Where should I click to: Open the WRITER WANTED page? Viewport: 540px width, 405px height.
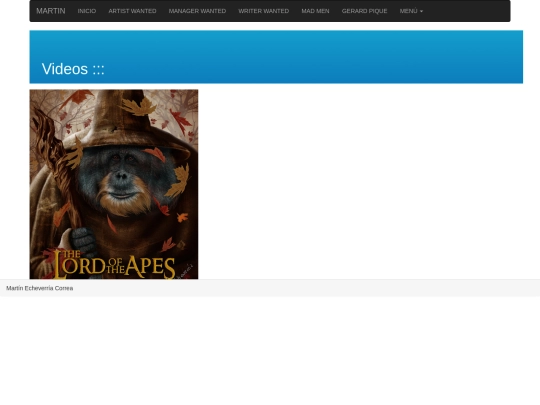264,11
